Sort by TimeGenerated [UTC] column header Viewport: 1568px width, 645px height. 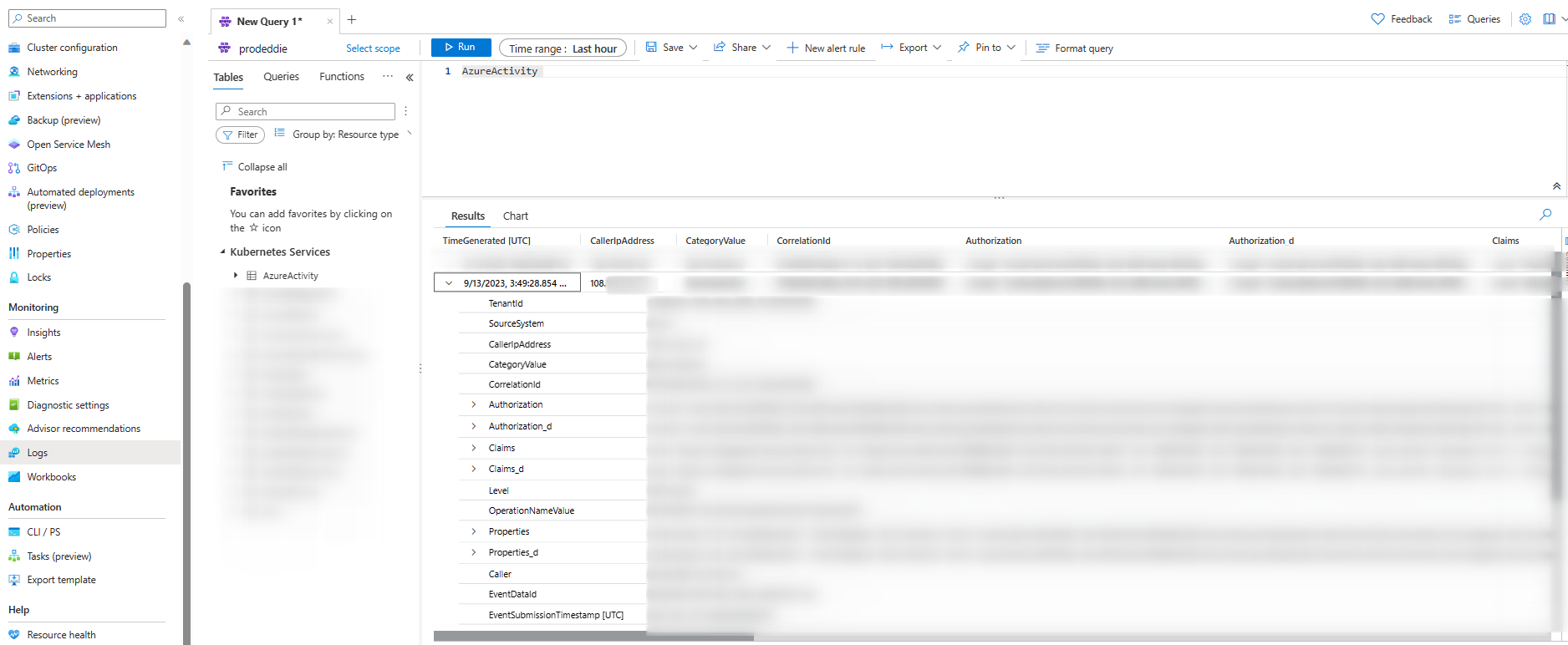point(486,241)
